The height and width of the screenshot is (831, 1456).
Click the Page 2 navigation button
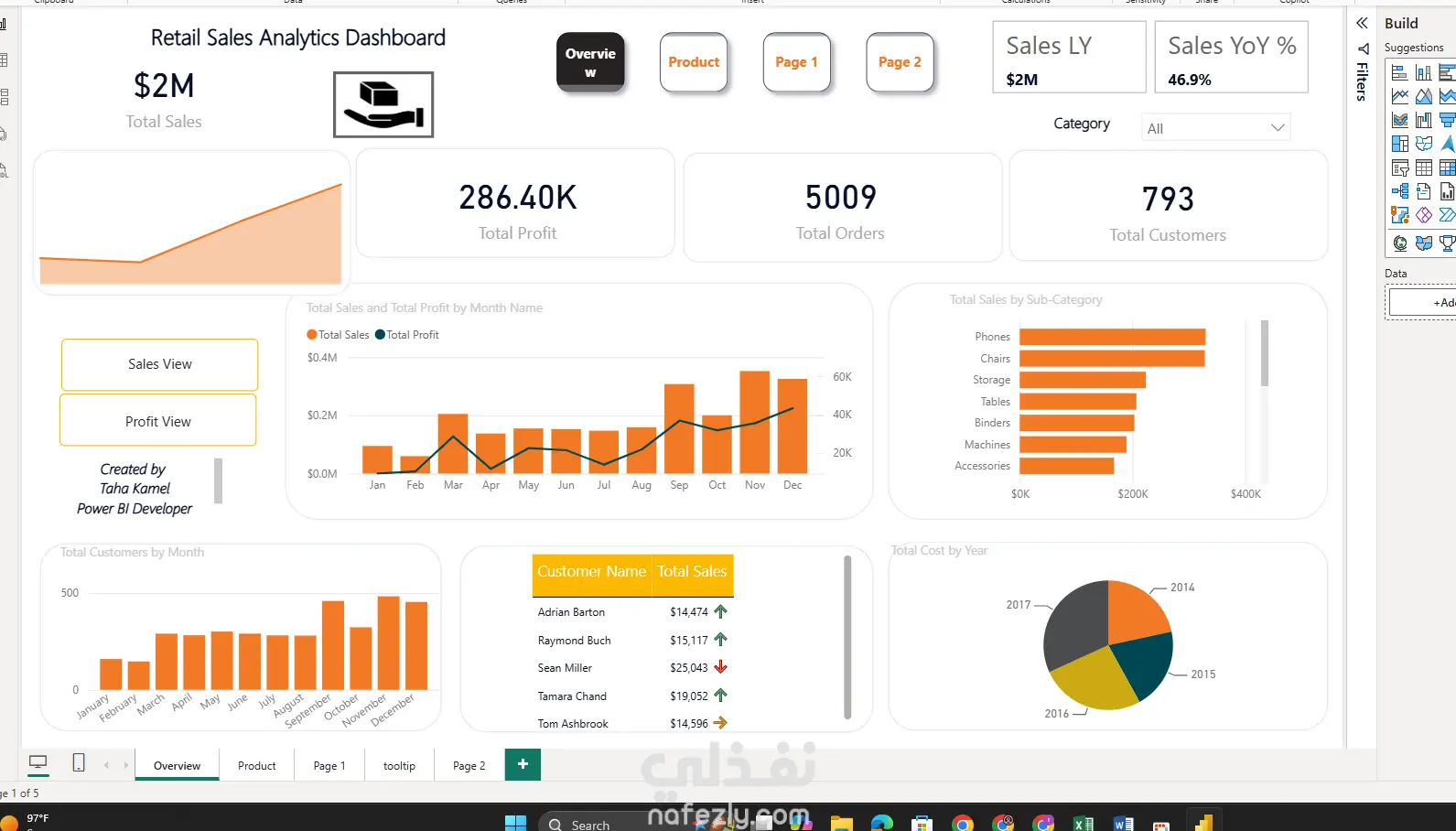(900, 62)
